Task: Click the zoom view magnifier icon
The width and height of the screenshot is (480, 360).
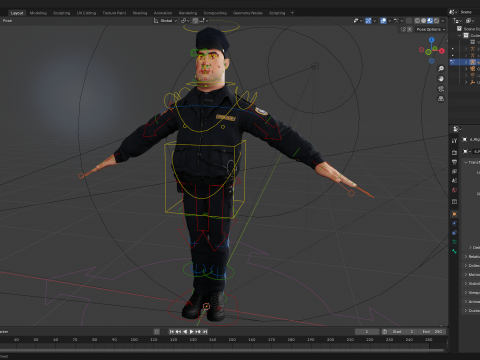Action: [441, 69]
